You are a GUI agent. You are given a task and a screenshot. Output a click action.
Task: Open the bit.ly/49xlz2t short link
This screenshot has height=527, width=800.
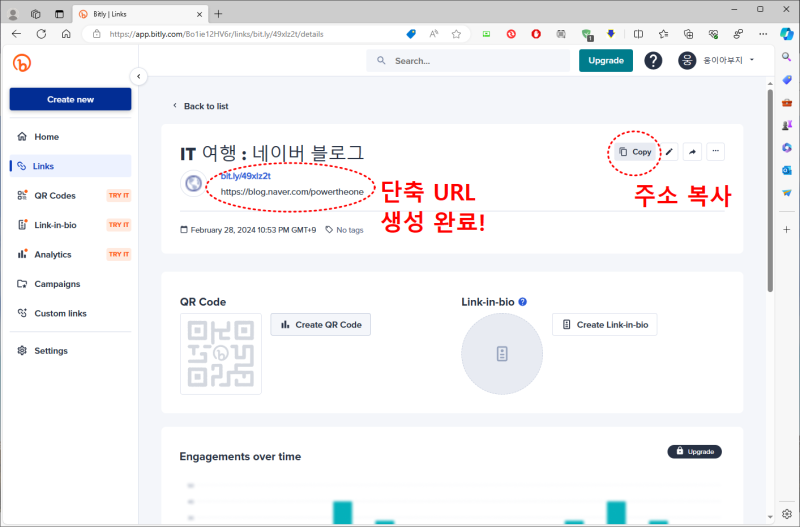click(245, 176)
